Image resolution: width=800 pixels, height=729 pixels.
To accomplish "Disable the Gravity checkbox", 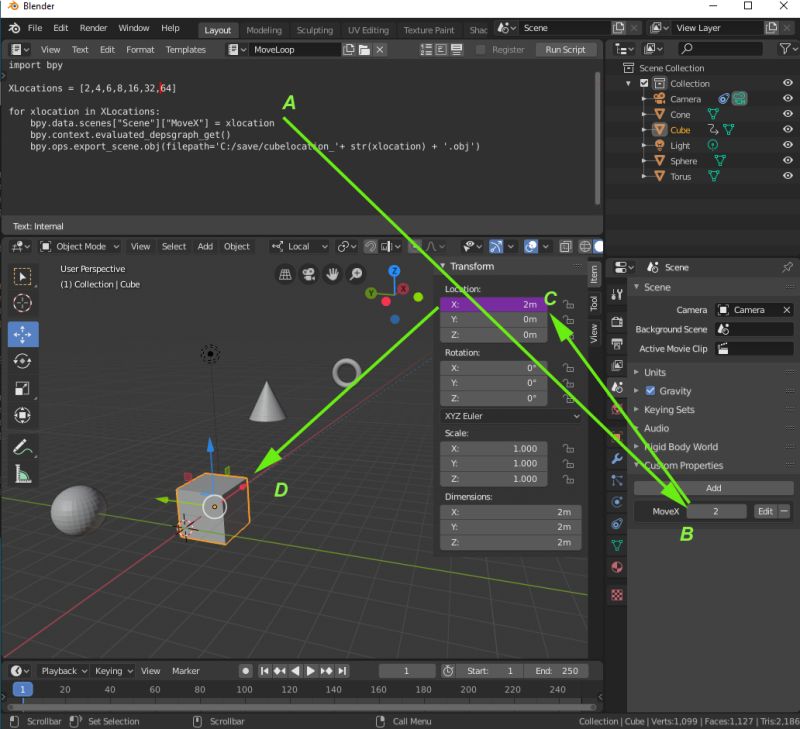I will (650, 391).
